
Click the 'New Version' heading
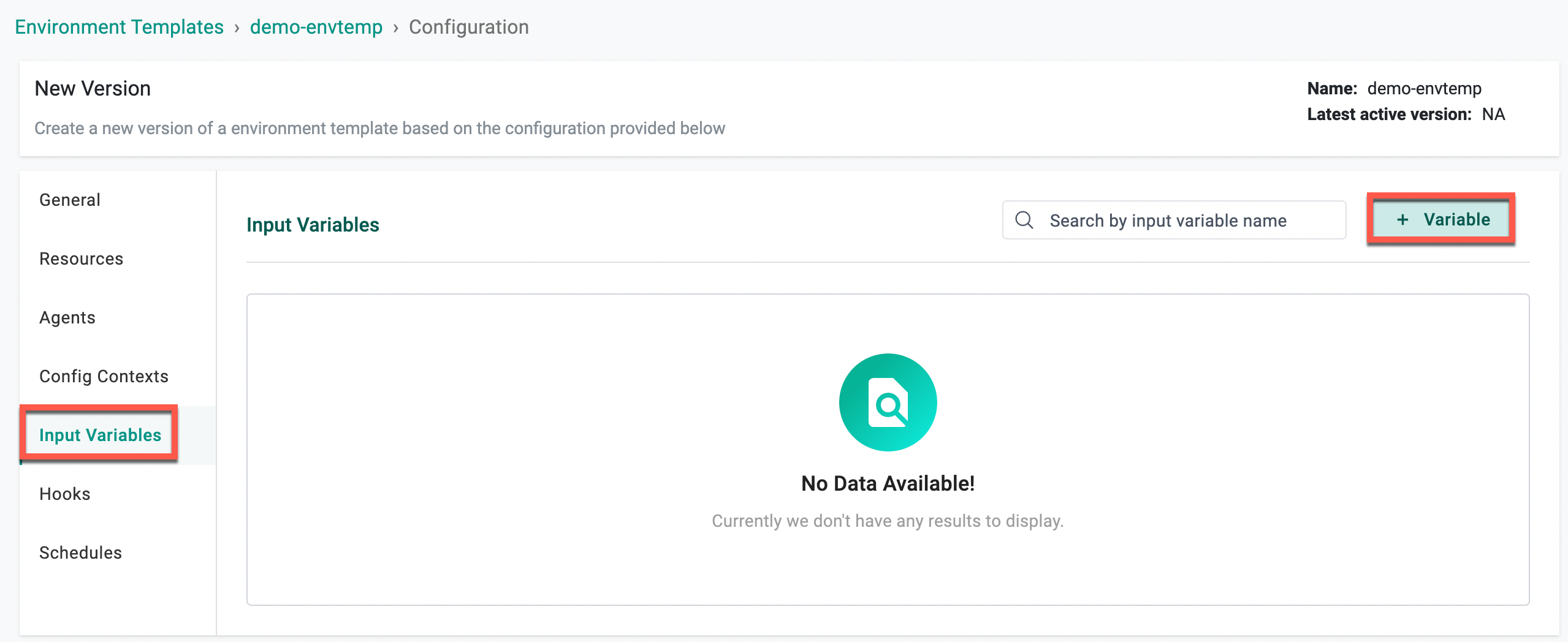(x=93, y=88)
